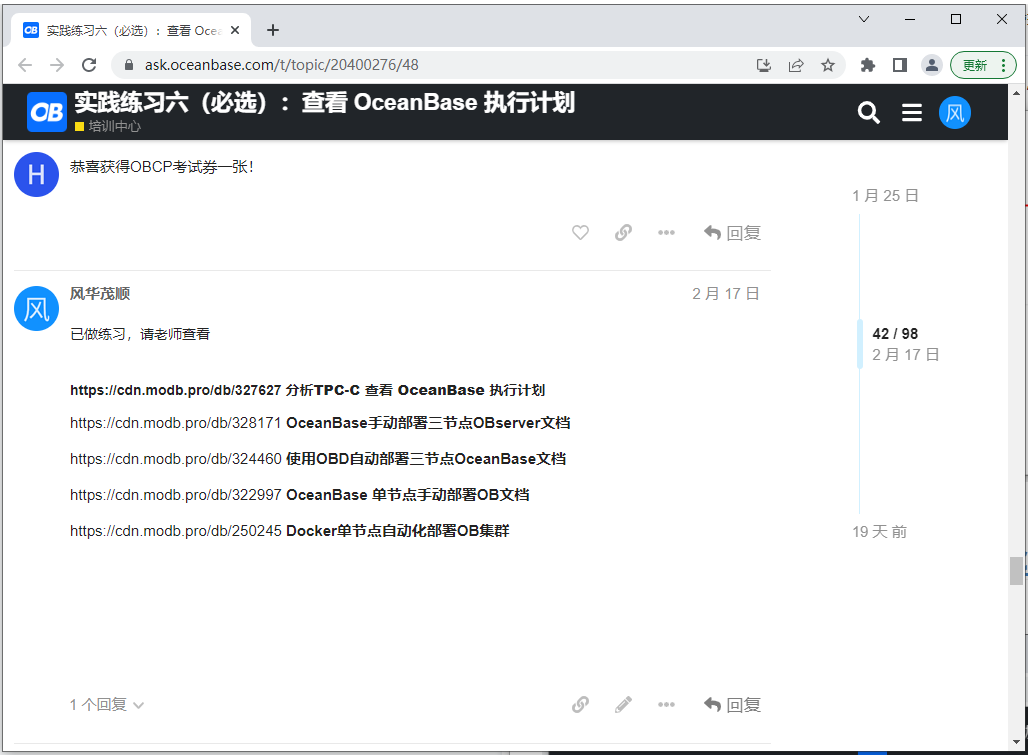
Task: Bookmark this page with star icon
Action: [828, 65]
